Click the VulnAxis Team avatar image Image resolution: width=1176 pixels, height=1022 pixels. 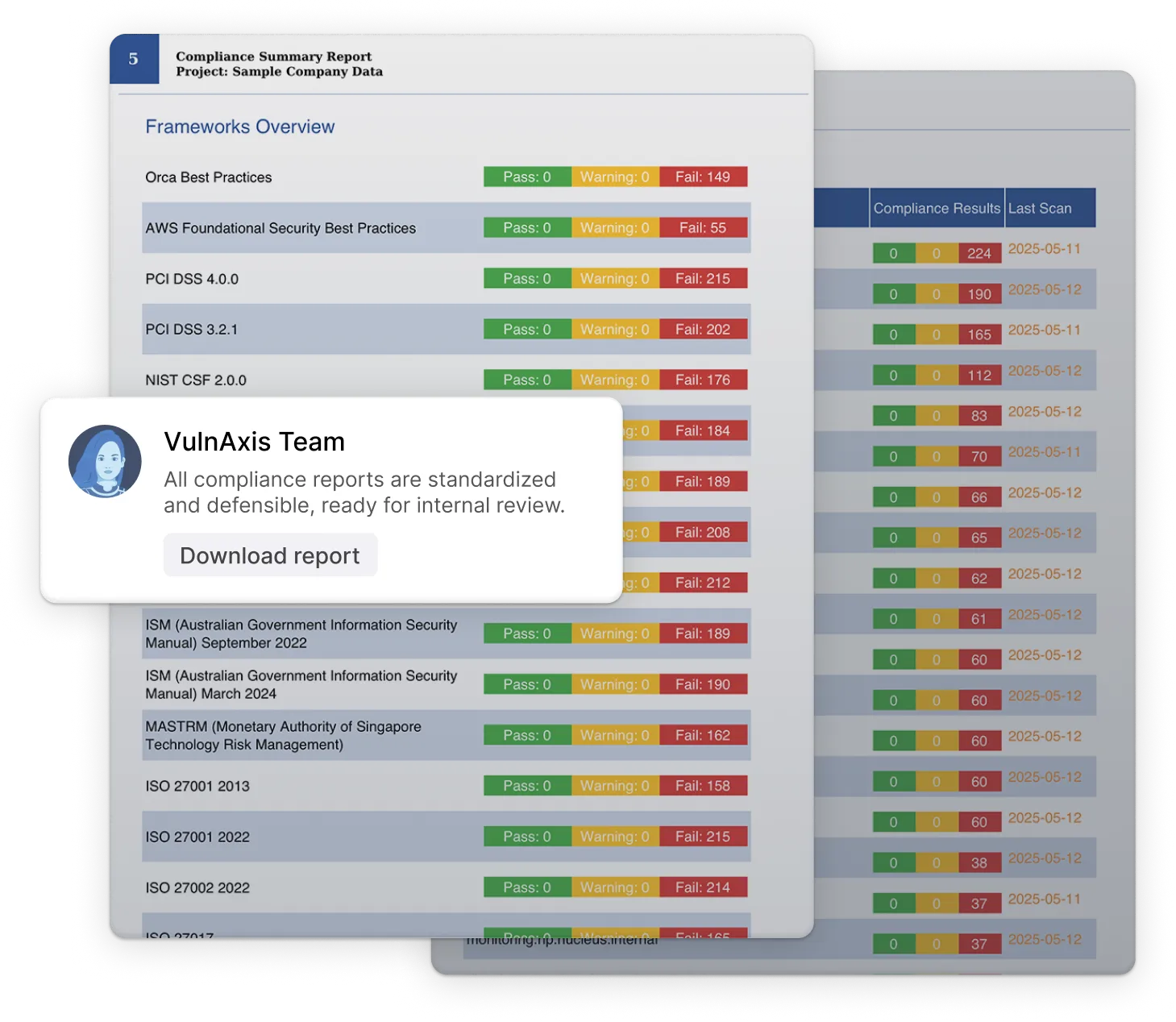tap(105, 461)
